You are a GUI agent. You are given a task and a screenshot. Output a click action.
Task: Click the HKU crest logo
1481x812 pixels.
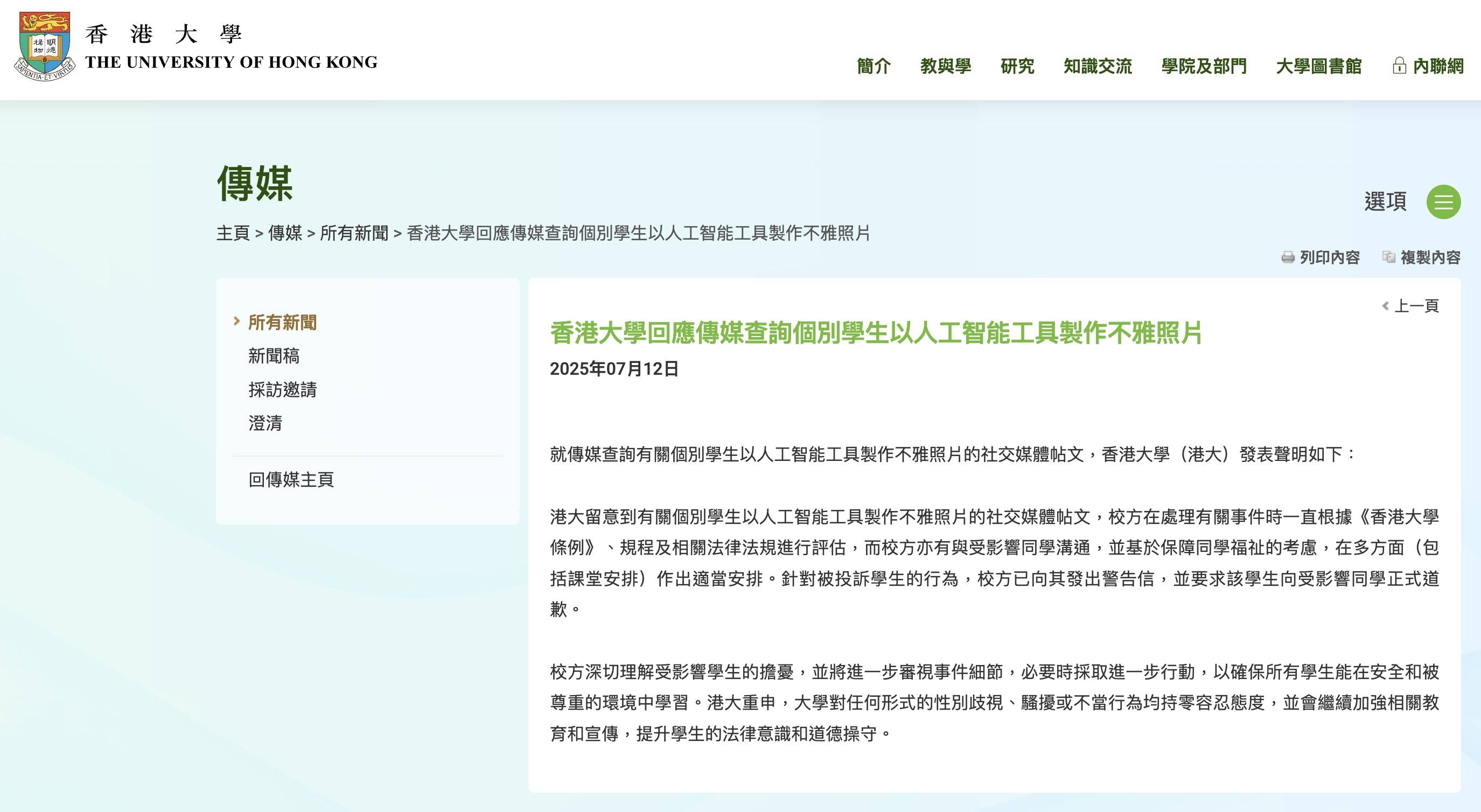pos(44,46)
